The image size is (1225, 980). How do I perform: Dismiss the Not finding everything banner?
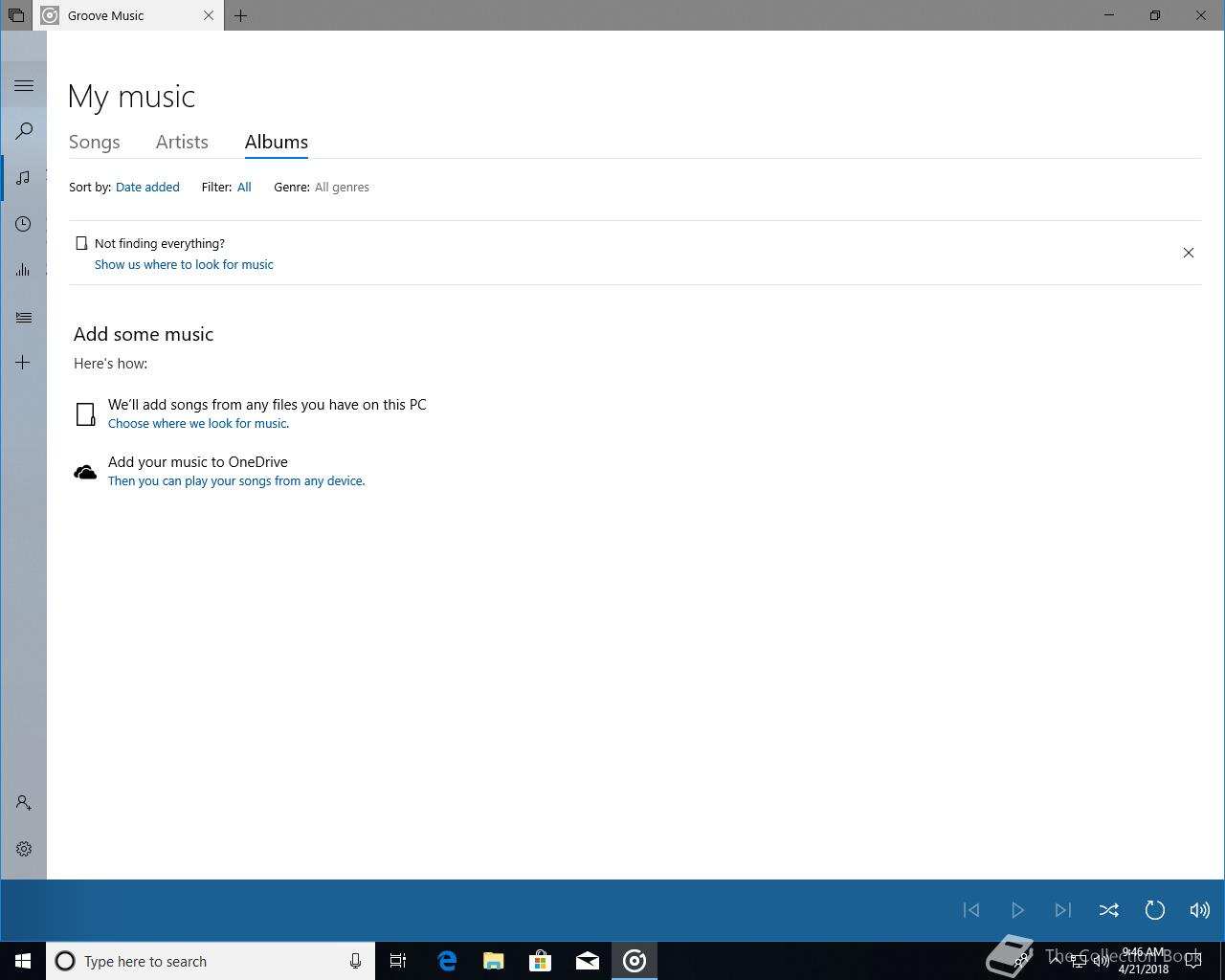click(1189, 253)
